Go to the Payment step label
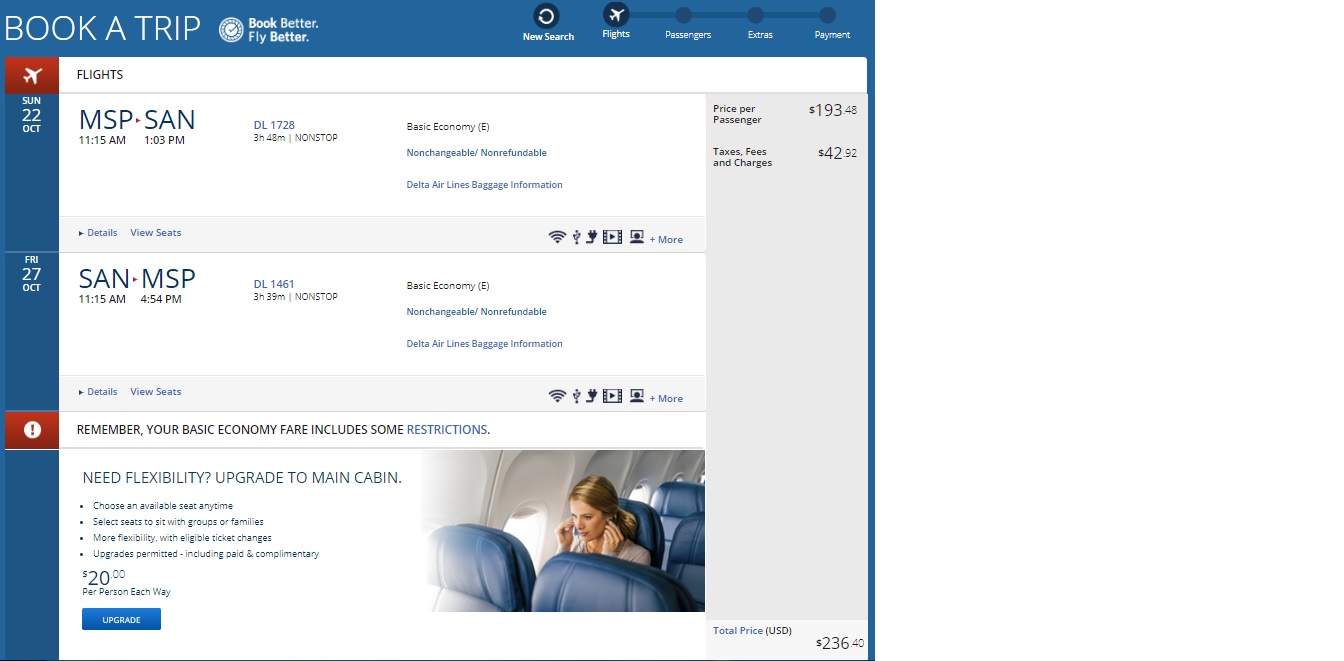This screenshot has height=661, width=1344. pos(832,35)
